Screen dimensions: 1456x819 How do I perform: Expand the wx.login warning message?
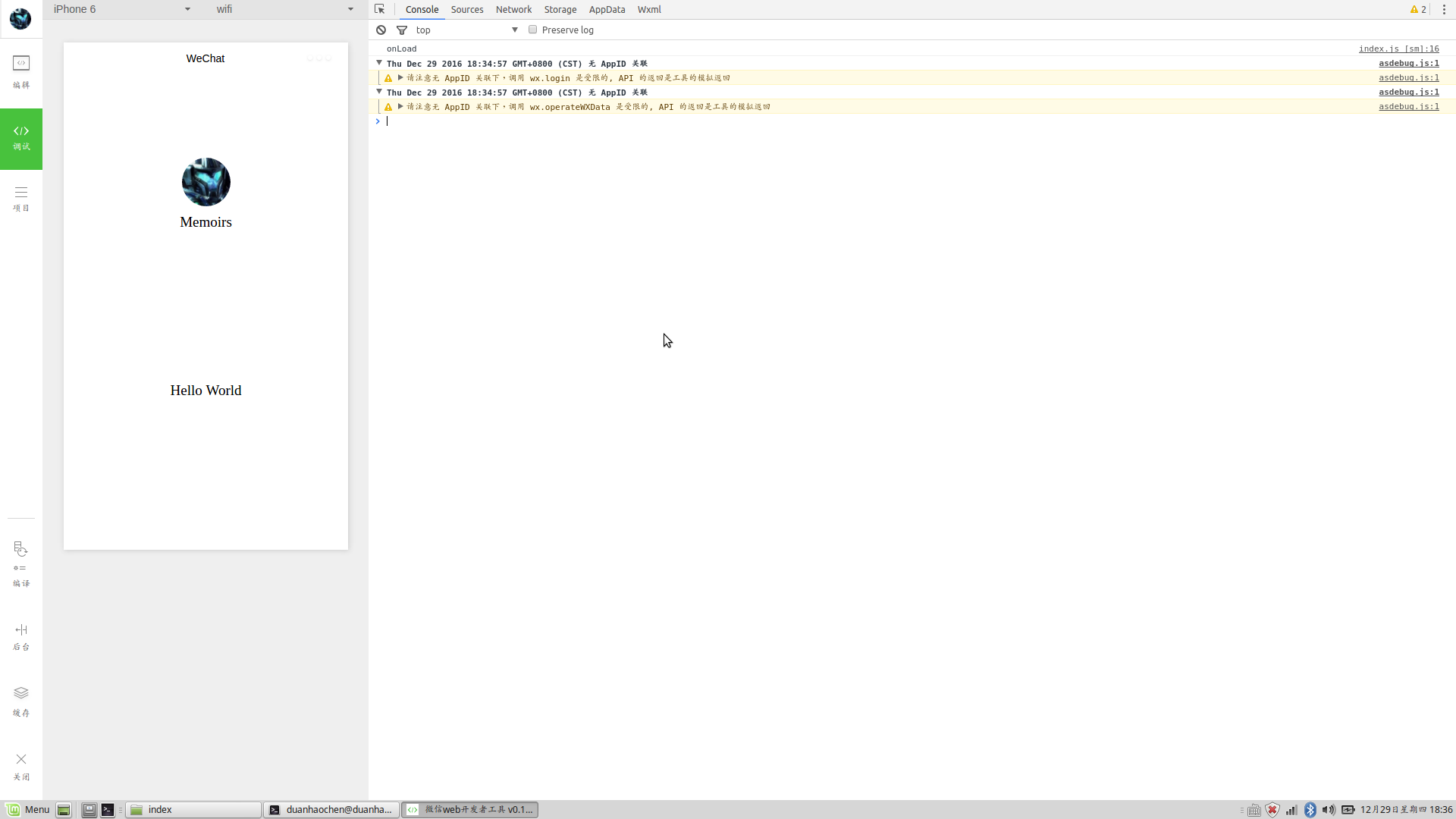(400, 77)
